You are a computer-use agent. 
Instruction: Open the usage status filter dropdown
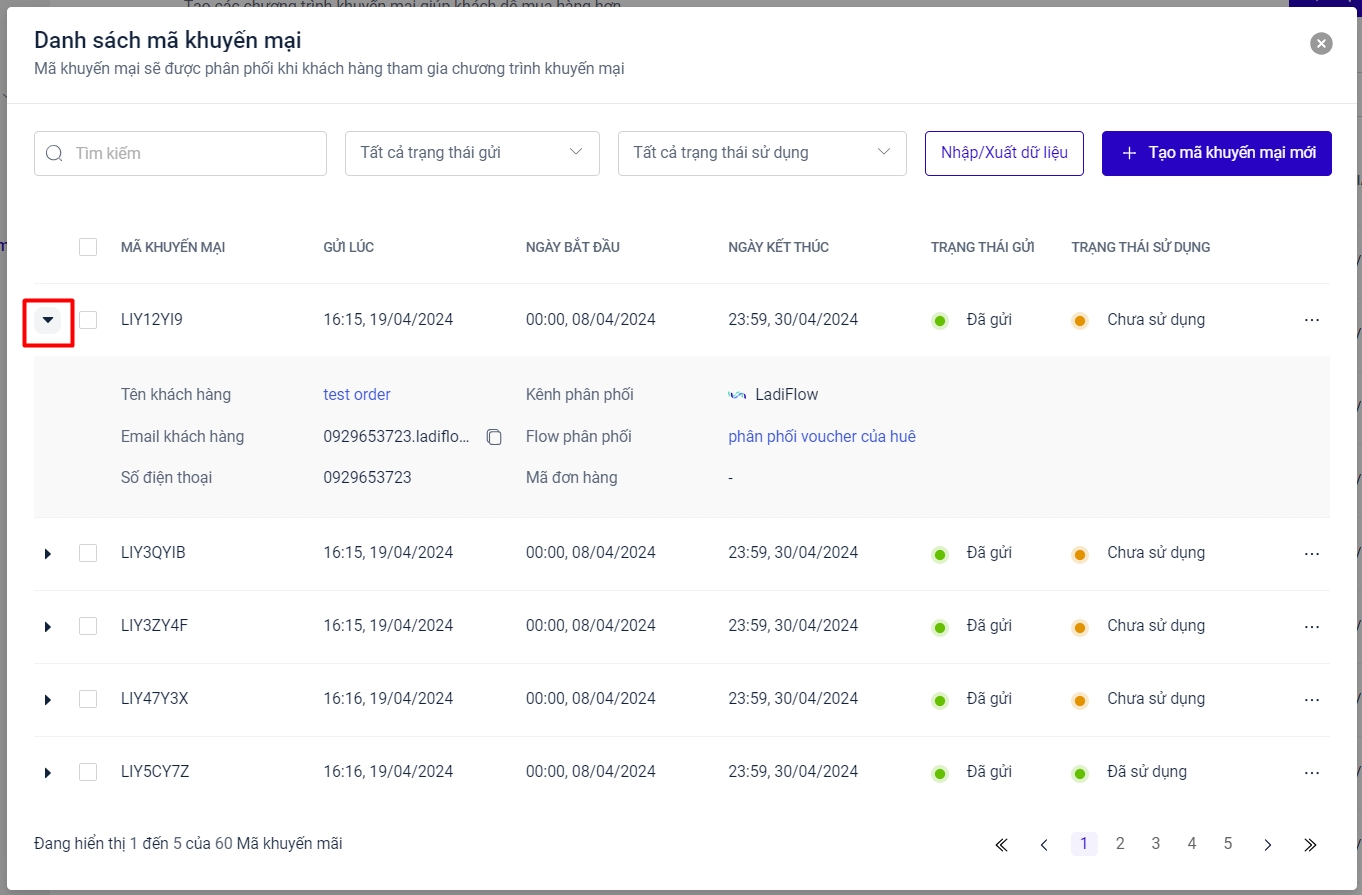762,153
